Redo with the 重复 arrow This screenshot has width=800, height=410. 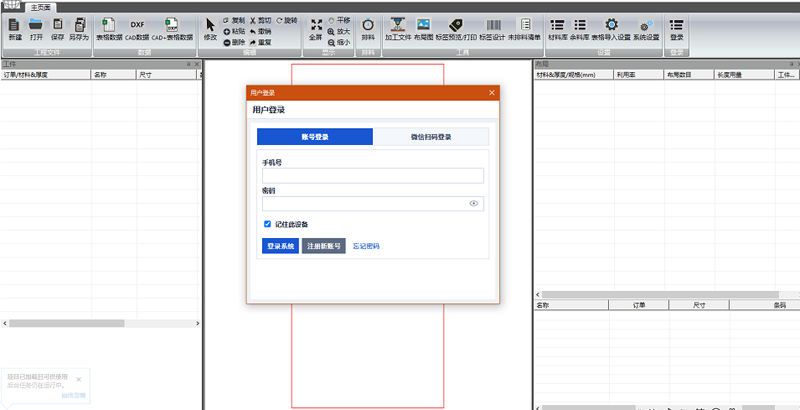pos(260,42)
